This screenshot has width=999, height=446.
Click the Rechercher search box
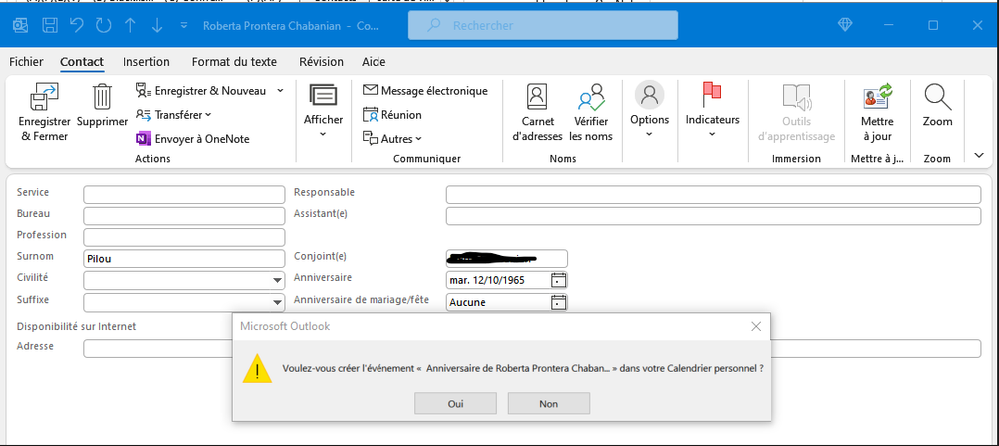point(543,25)
